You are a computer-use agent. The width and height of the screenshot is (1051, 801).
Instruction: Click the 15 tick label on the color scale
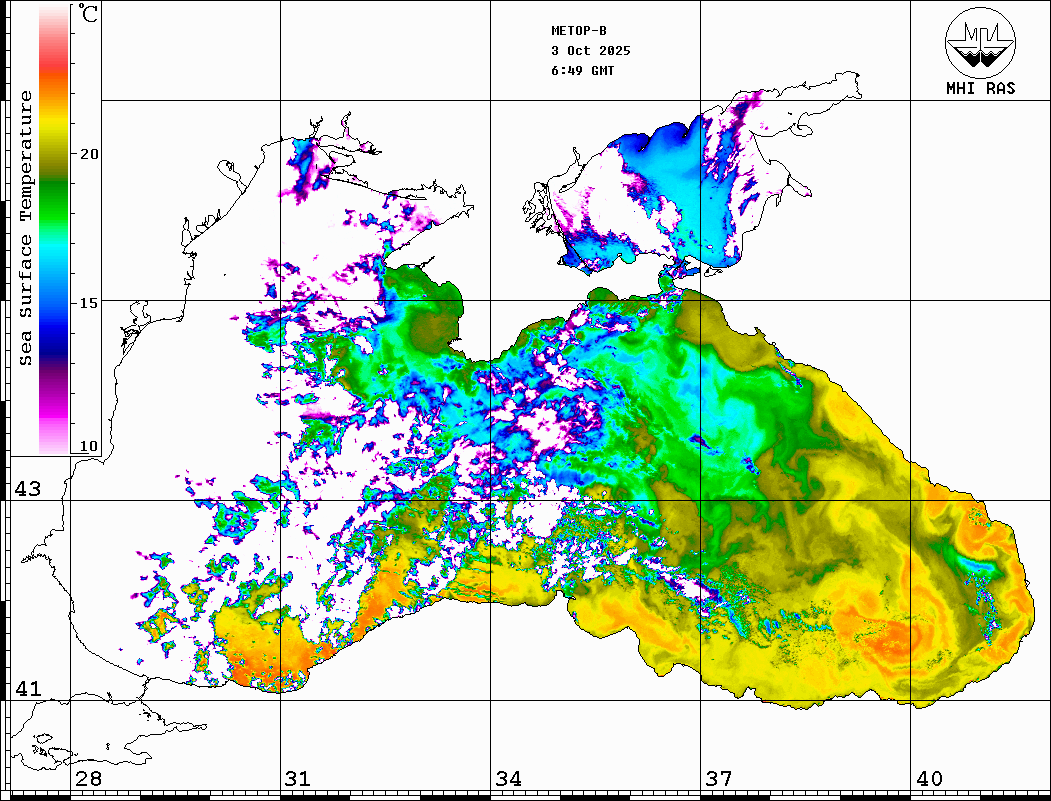pos(90,302)
